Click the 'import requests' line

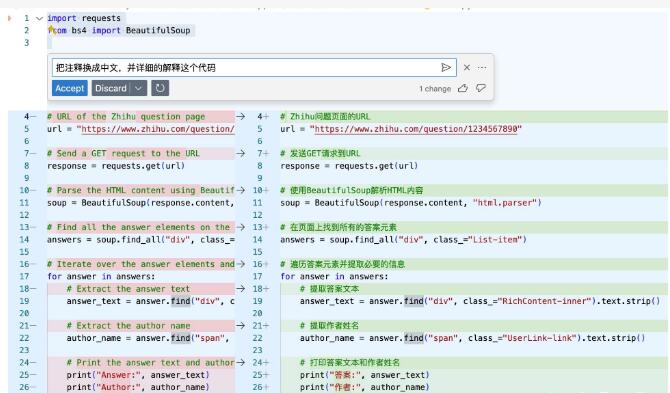pos(84,18)
